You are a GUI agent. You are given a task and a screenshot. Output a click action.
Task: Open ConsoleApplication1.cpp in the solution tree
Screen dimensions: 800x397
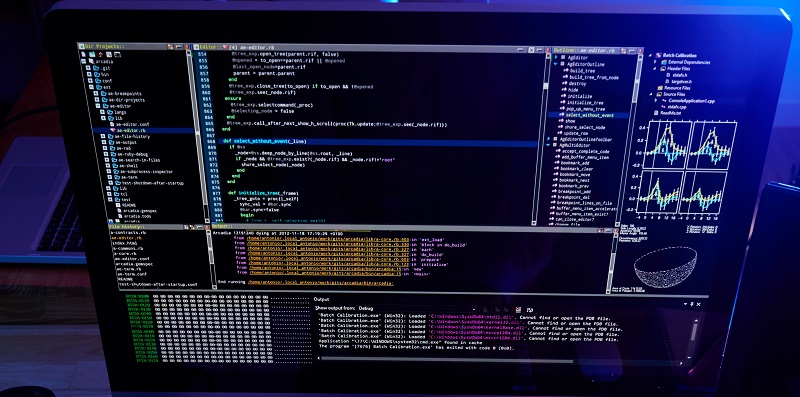point(692,101)
